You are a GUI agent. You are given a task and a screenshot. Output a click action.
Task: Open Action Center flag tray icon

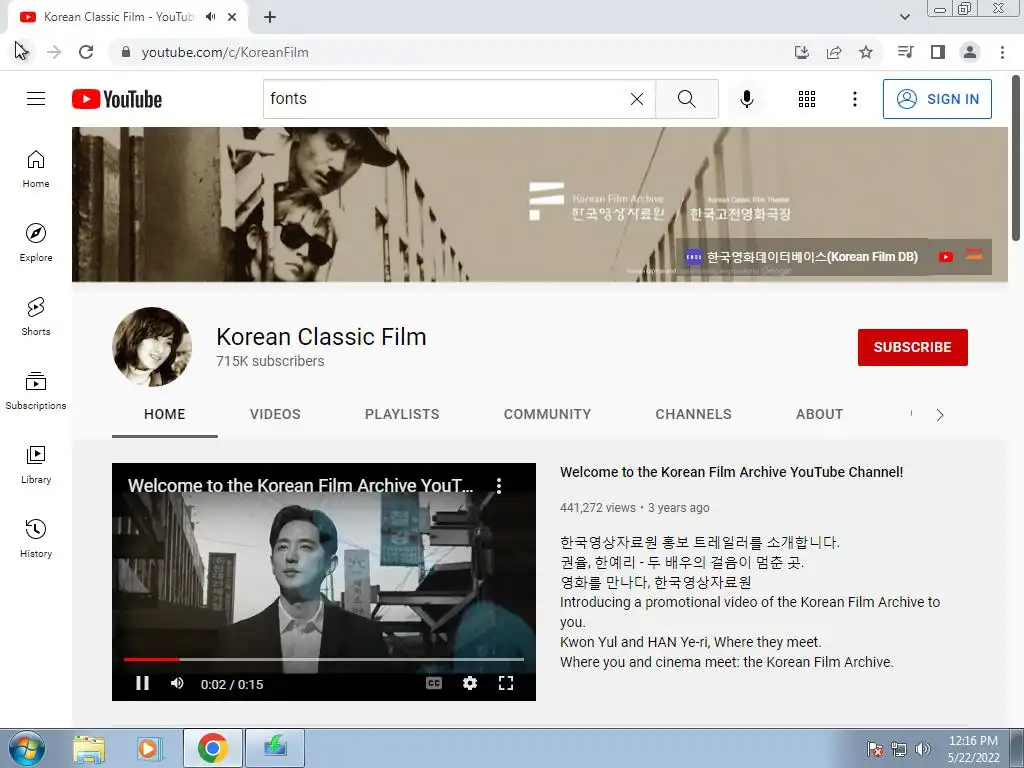tap(874, 748)
